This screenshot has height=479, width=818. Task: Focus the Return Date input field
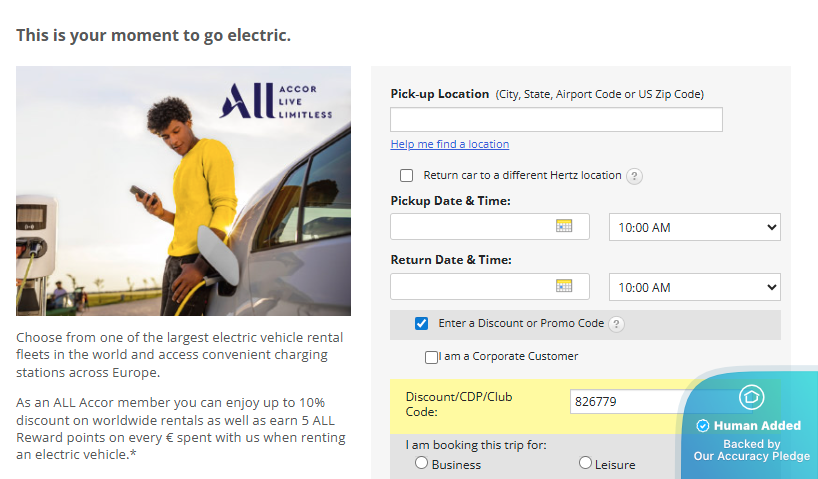[472, 287]
